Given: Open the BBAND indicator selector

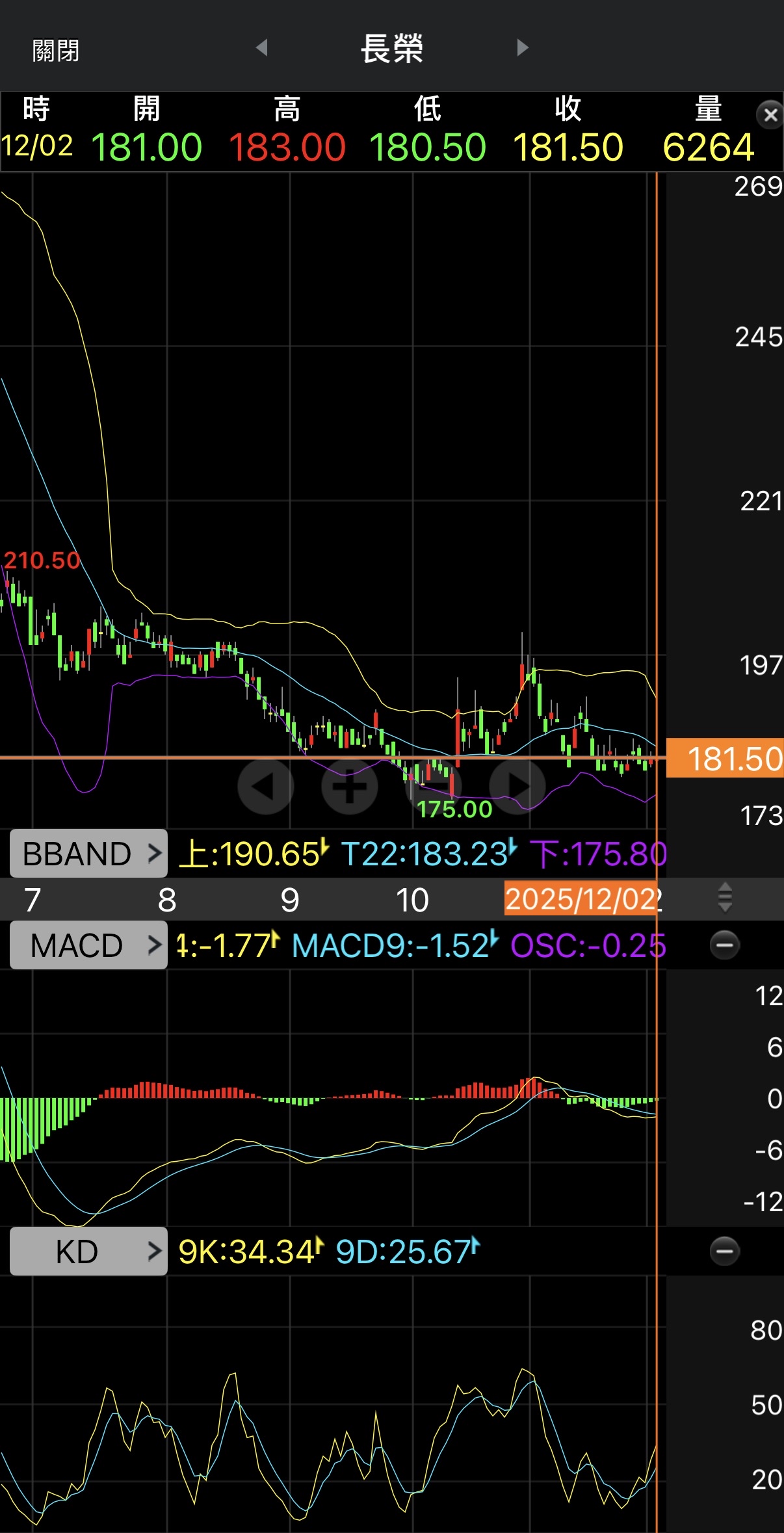Looking at the screenshot, I should pos(88,853).
